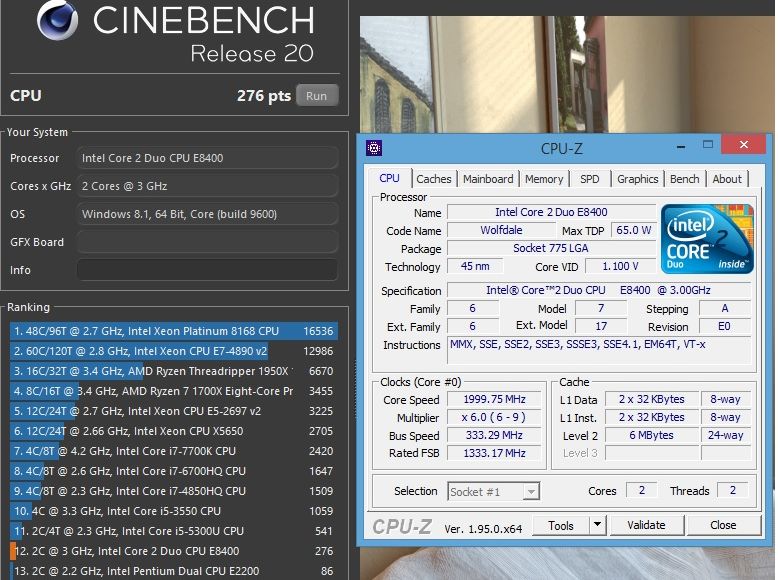
Task: Open the Mainboard tab
Action: coord(488,179)
